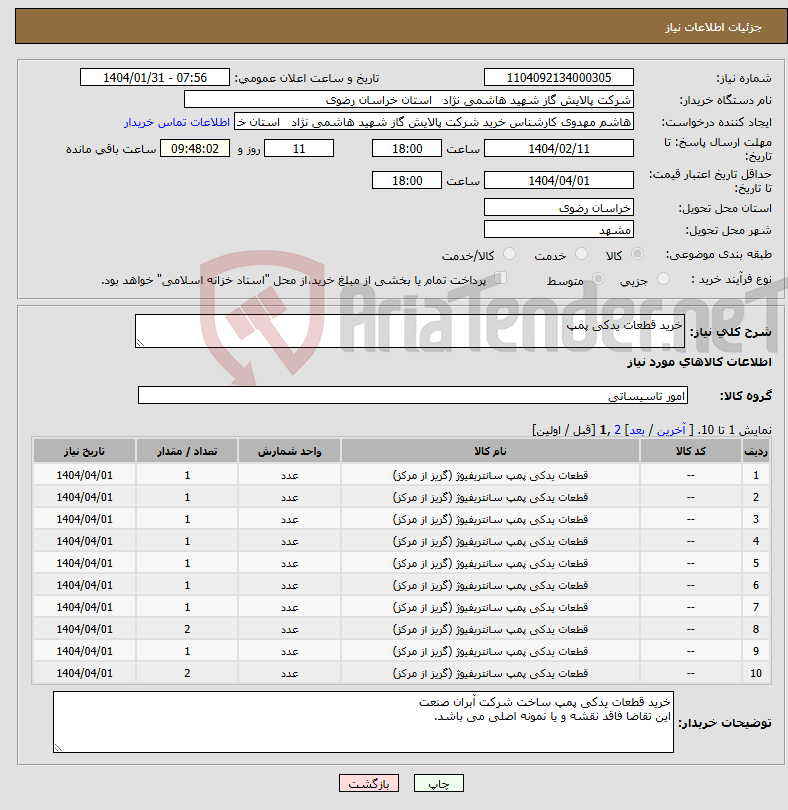This screenshot has height=810, width=788.
Task: Go to last page link آخرین
Action: click(671, 430)
